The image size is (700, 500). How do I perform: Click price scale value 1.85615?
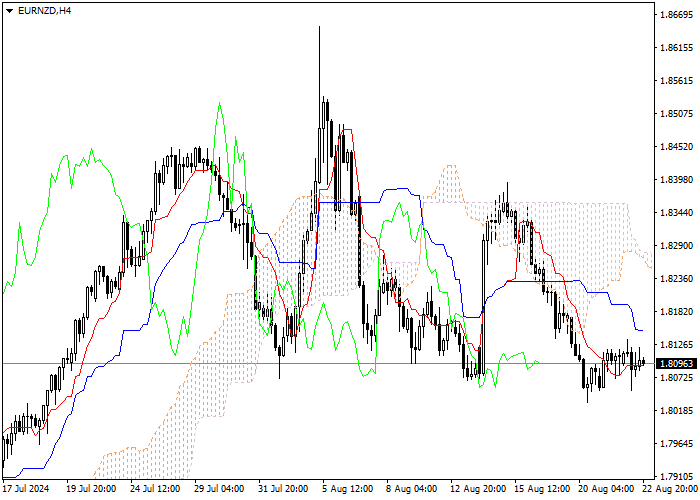tap(676, 81)
